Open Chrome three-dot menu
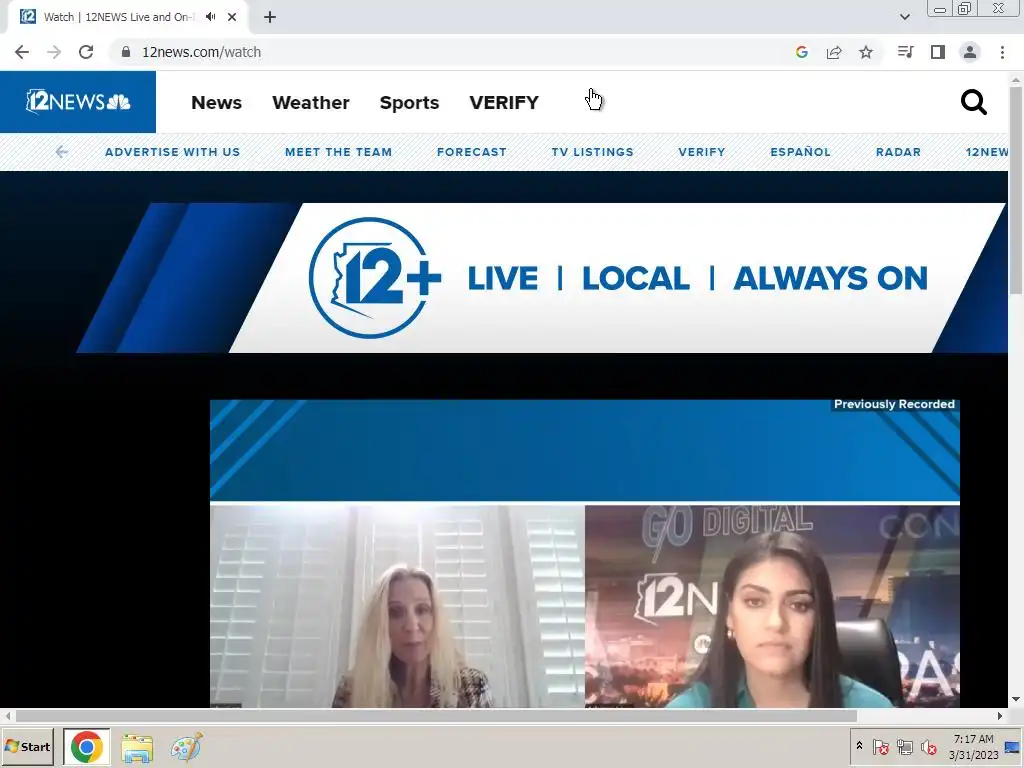1024x768 pixels. pyautogui.click(x=1002, y=52)
